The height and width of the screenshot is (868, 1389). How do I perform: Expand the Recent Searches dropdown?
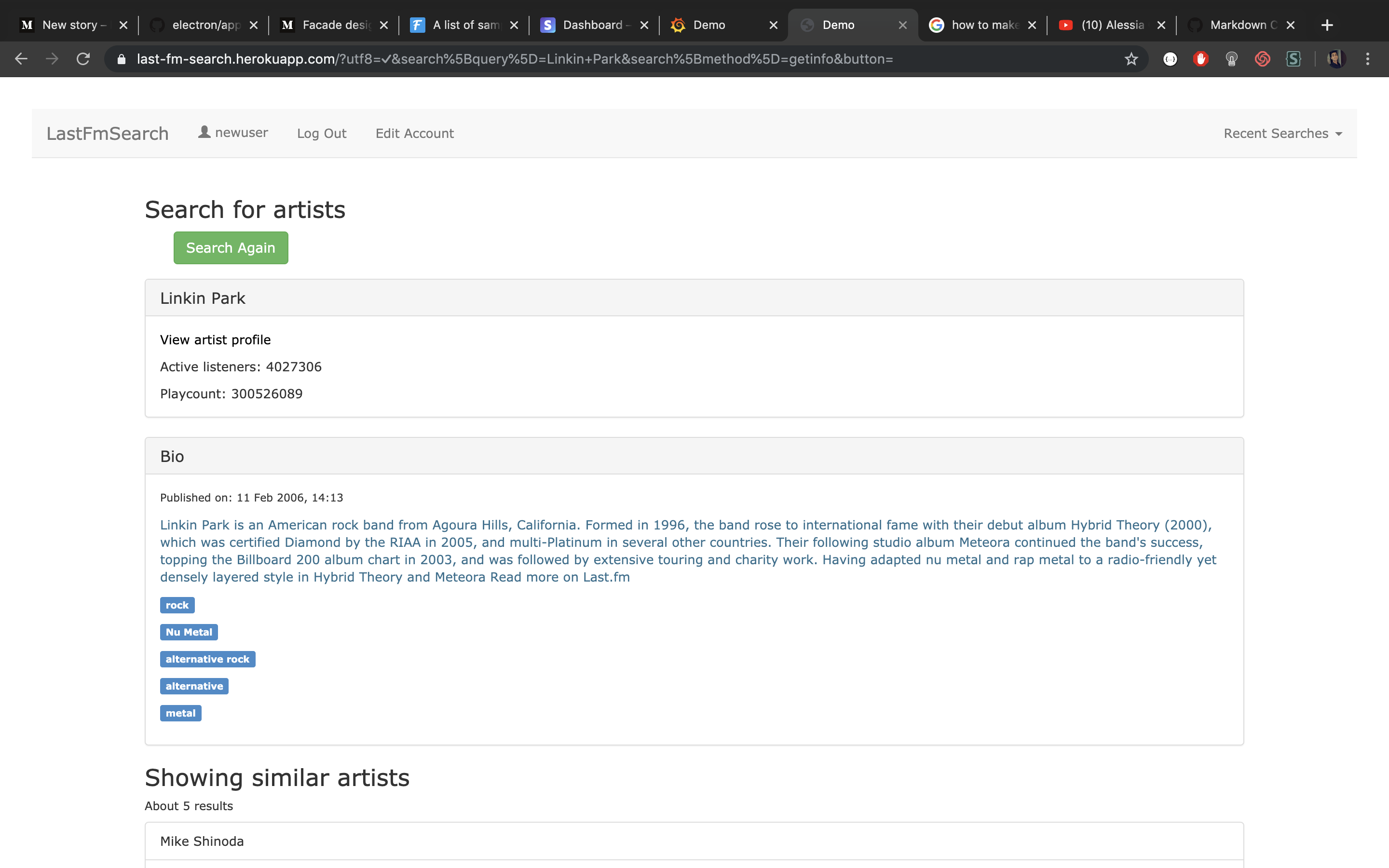1282,133
